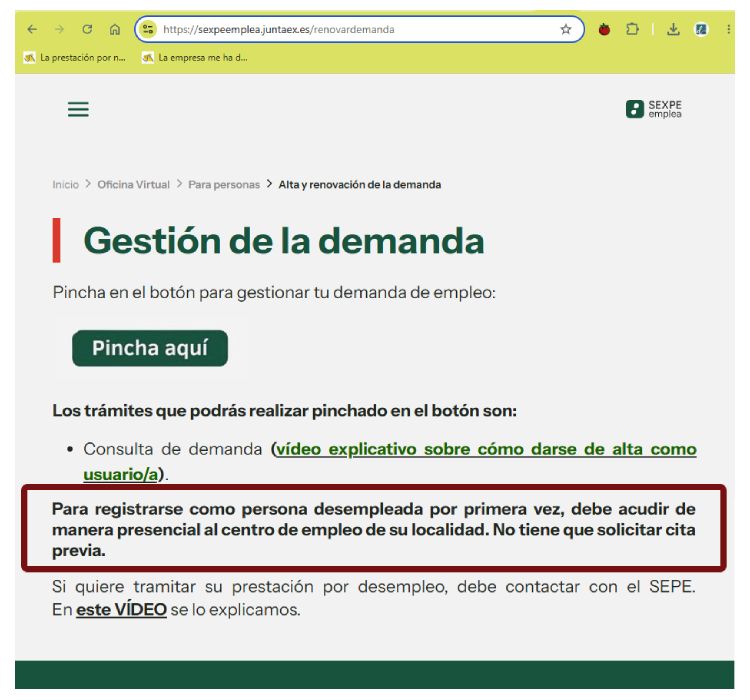Click 'Pincha en el botón para gestionar' text
Screen dimensions: 750x700
point(274,292)
